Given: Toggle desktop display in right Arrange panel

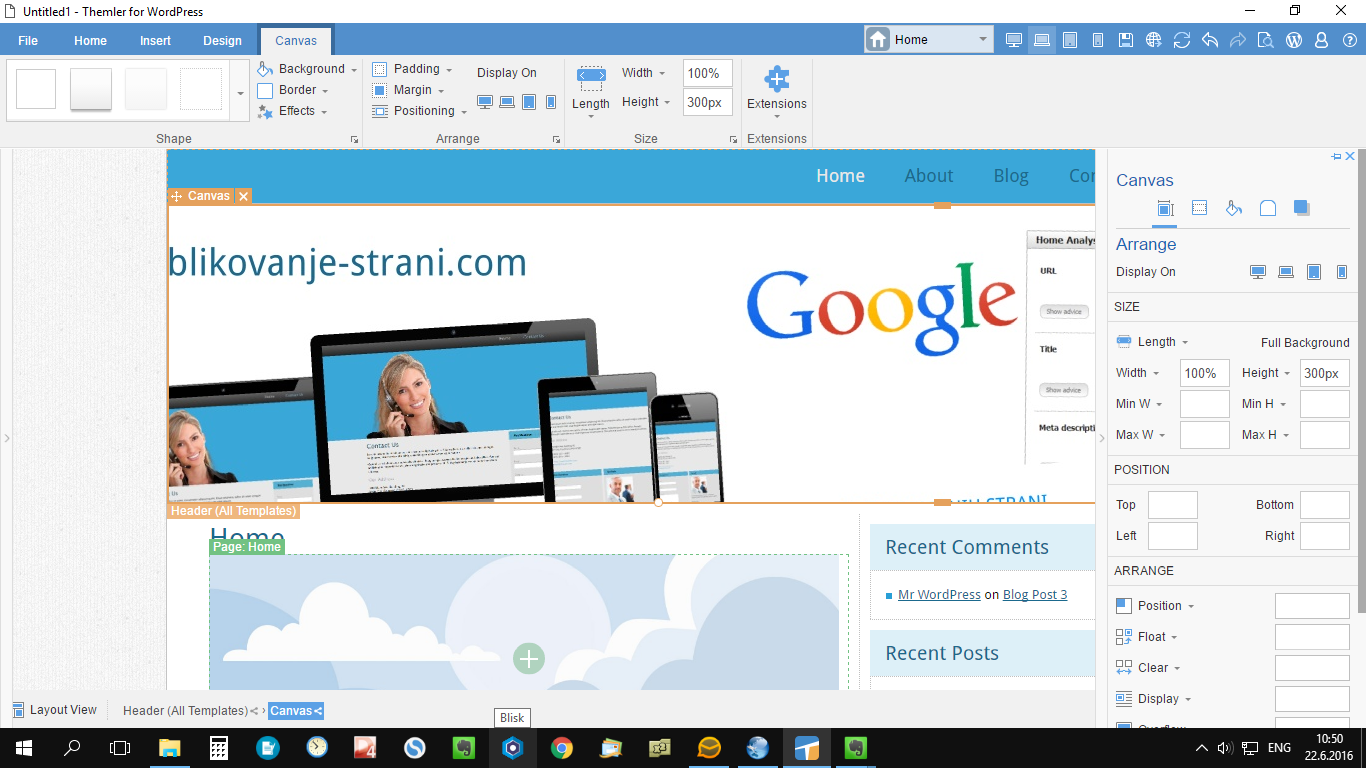Looking at the screenshot, I should click(1258, 272).
